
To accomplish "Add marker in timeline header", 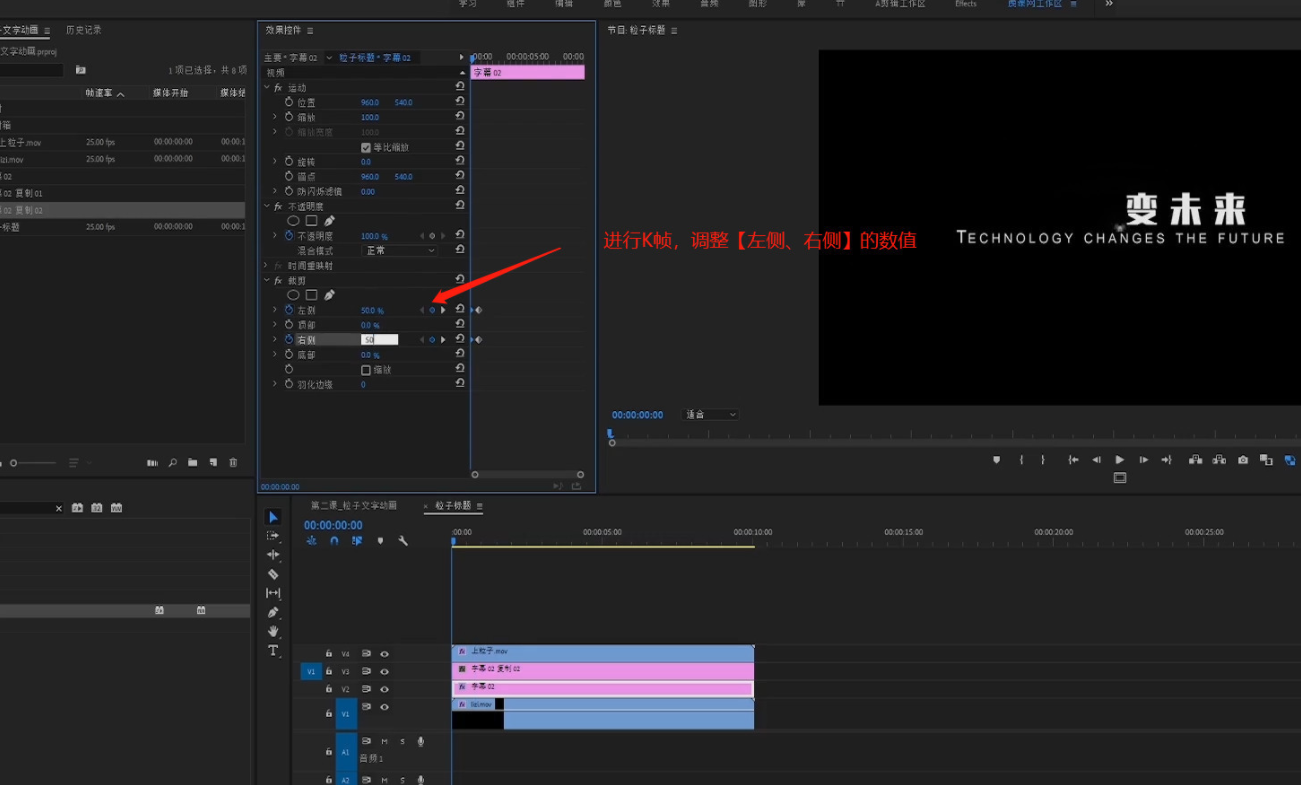I will [380, 541].
